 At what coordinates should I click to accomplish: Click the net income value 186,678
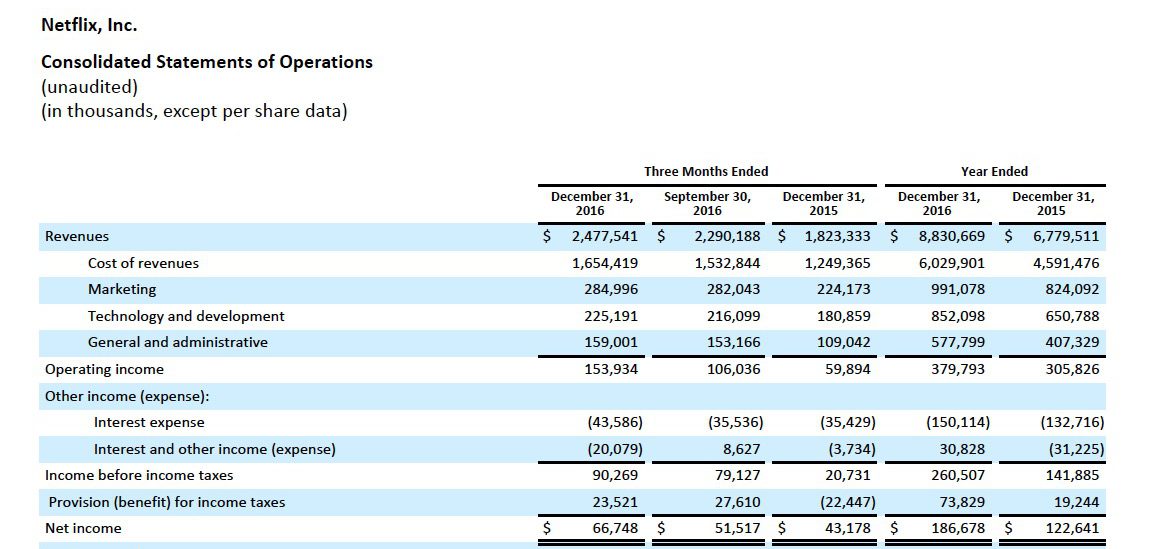(951, 528)
